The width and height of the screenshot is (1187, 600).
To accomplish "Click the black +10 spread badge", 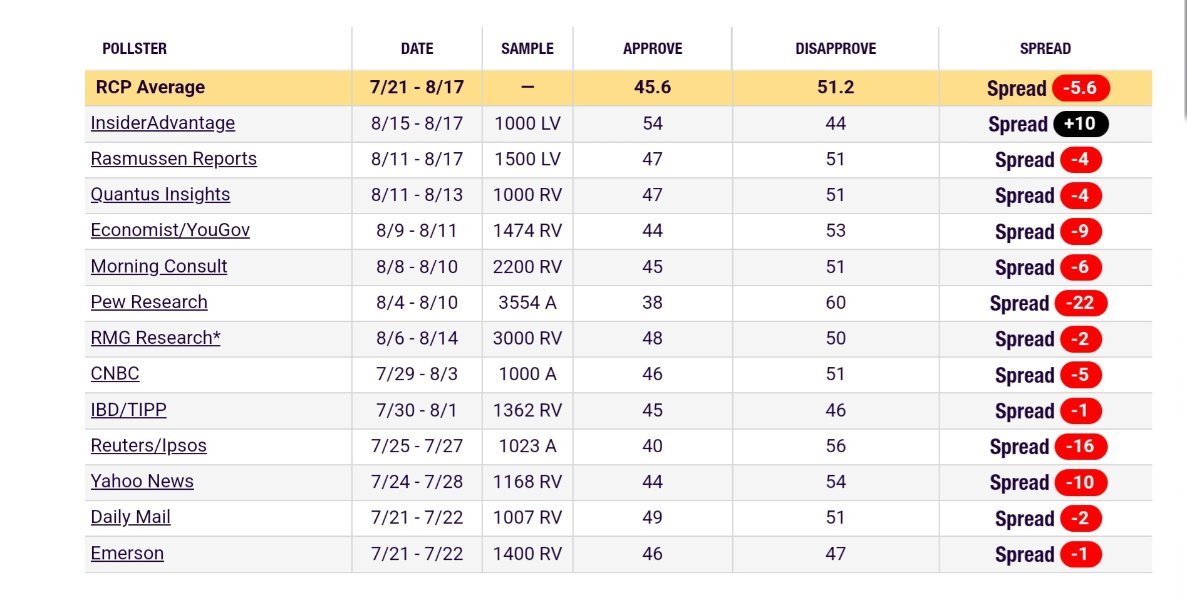I will tap(1080, 124).
